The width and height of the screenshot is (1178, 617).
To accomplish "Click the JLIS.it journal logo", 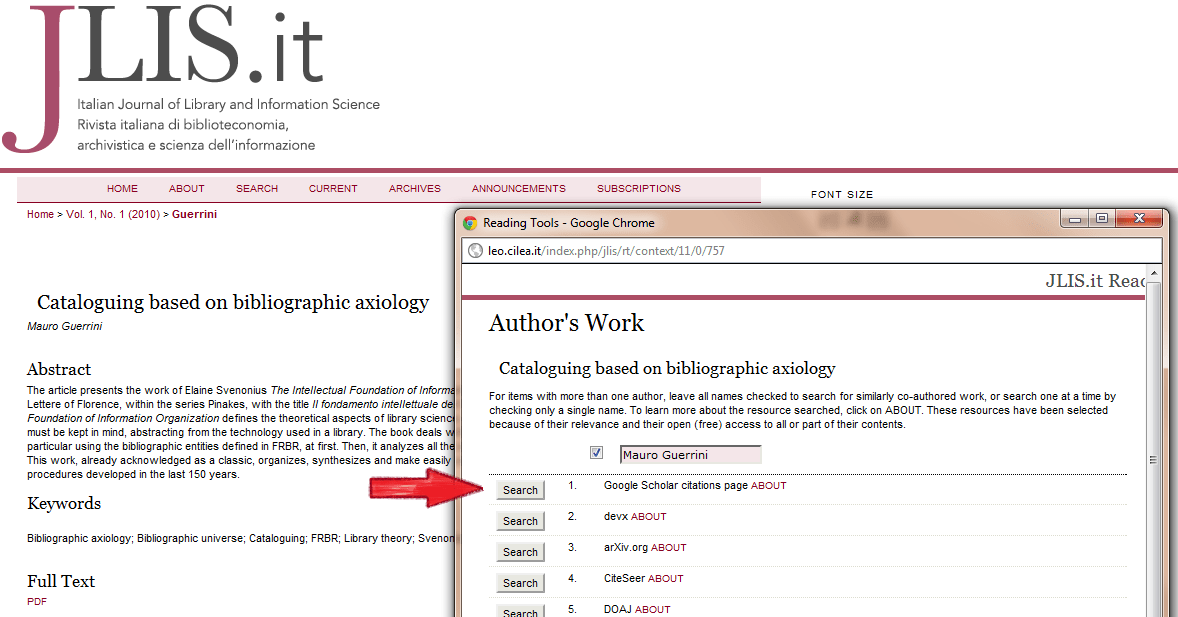I will click(x=192, y=77).
